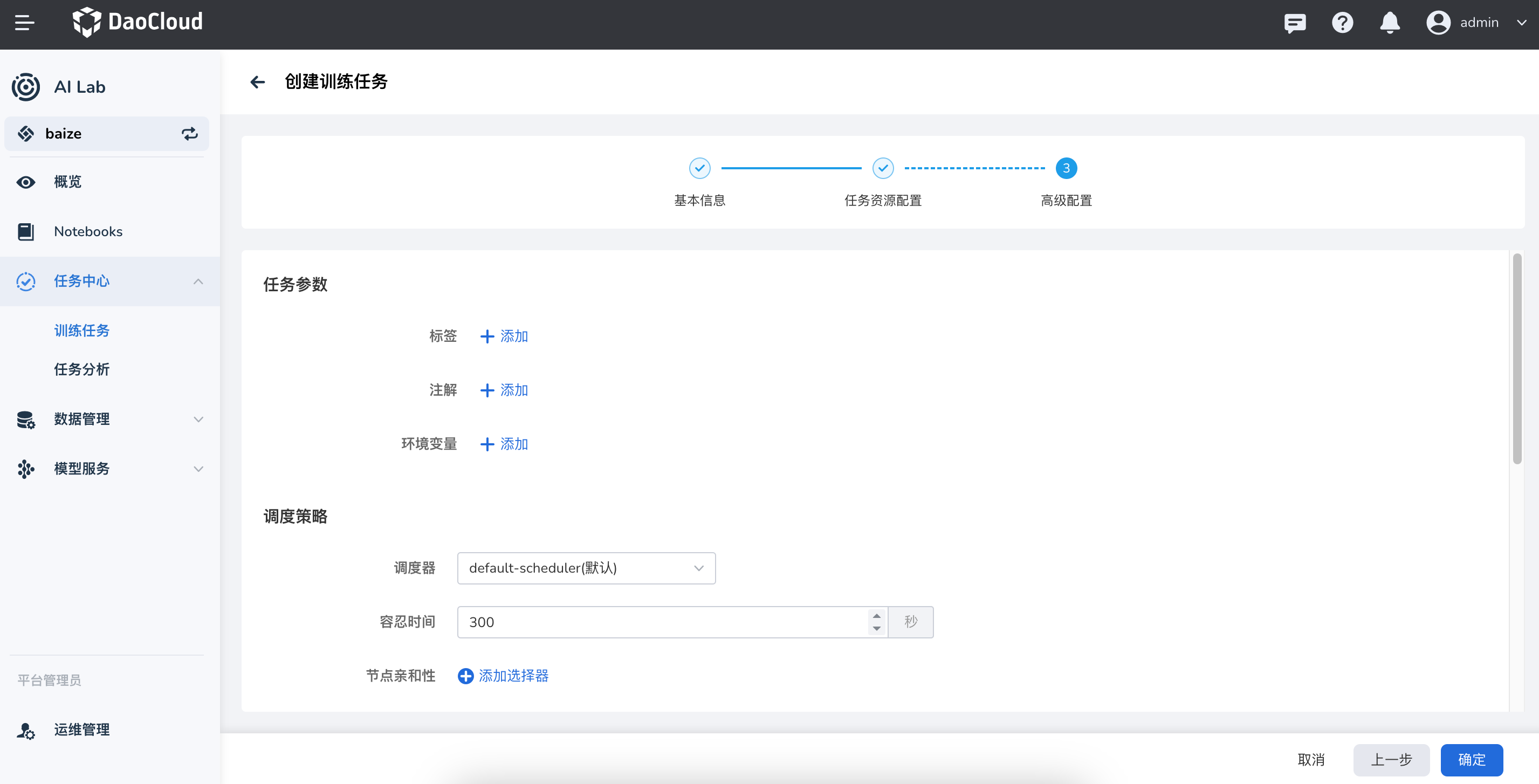Increase 容忍时间 with the up stepper
Viewport: 1539px width, 784px height.
tap(876, 615)
